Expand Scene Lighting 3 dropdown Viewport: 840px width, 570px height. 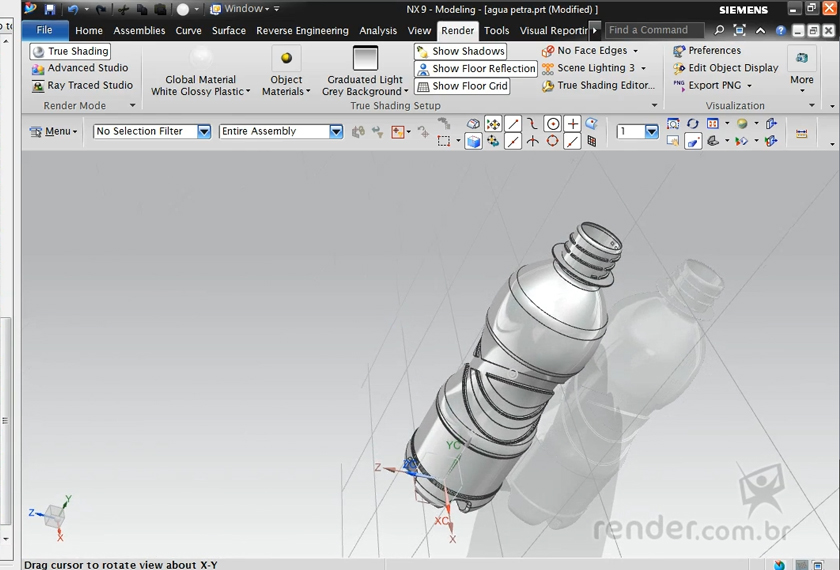643,69
